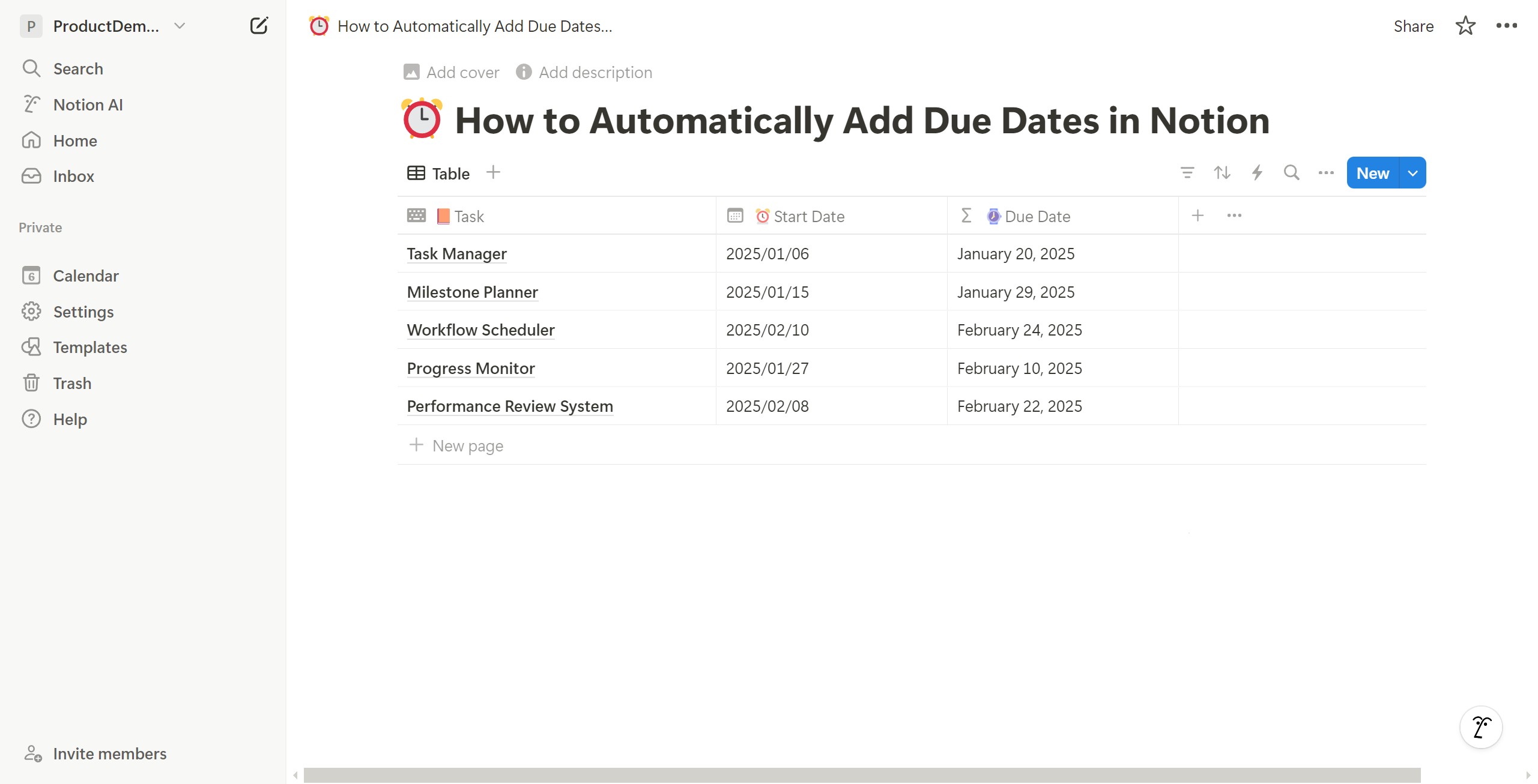Create a new page via compose icon
The height and width of the screenshot is (784, 1538).
tap(259, 26)
